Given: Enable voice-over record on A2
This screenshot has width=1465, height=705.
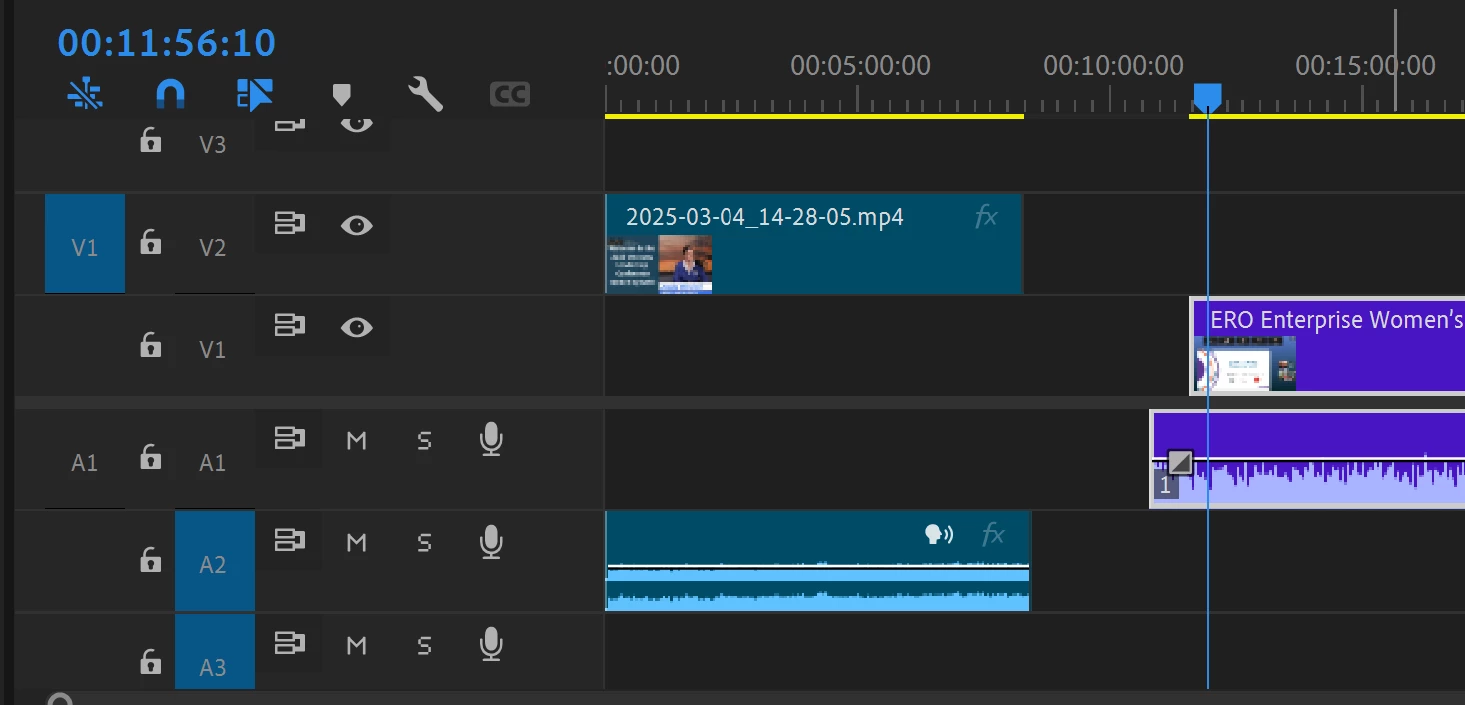Looking at the screenshot, I should click(490, 542).
